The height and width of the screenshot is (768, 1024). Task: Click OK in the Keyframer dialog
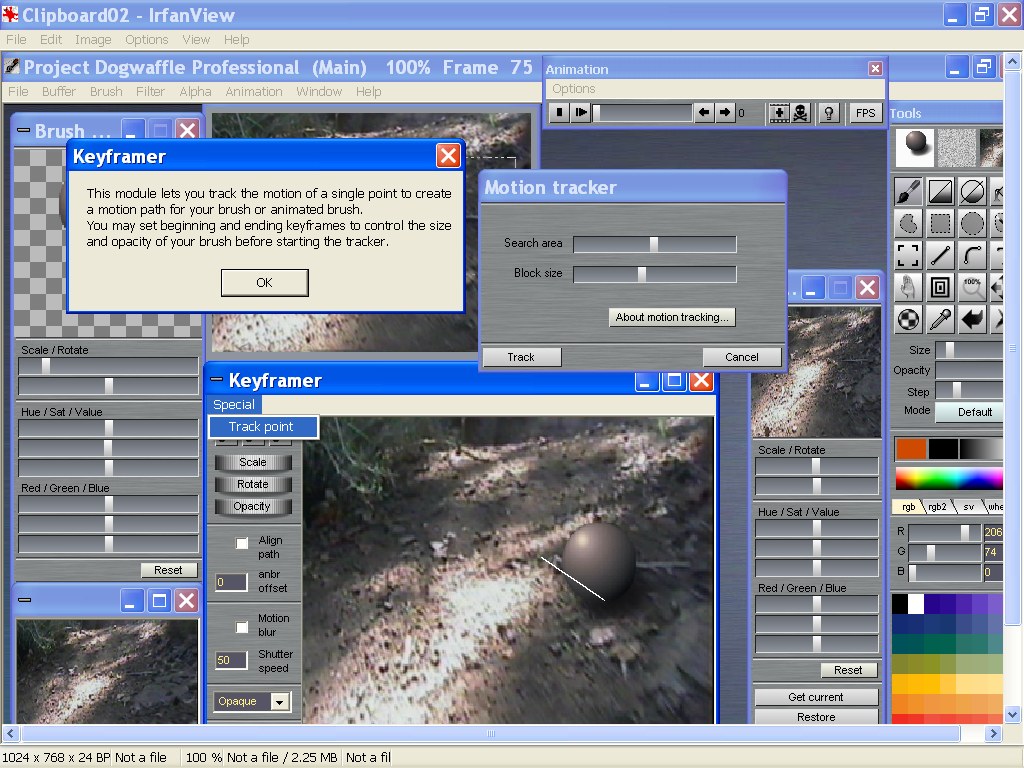(264, 283)
